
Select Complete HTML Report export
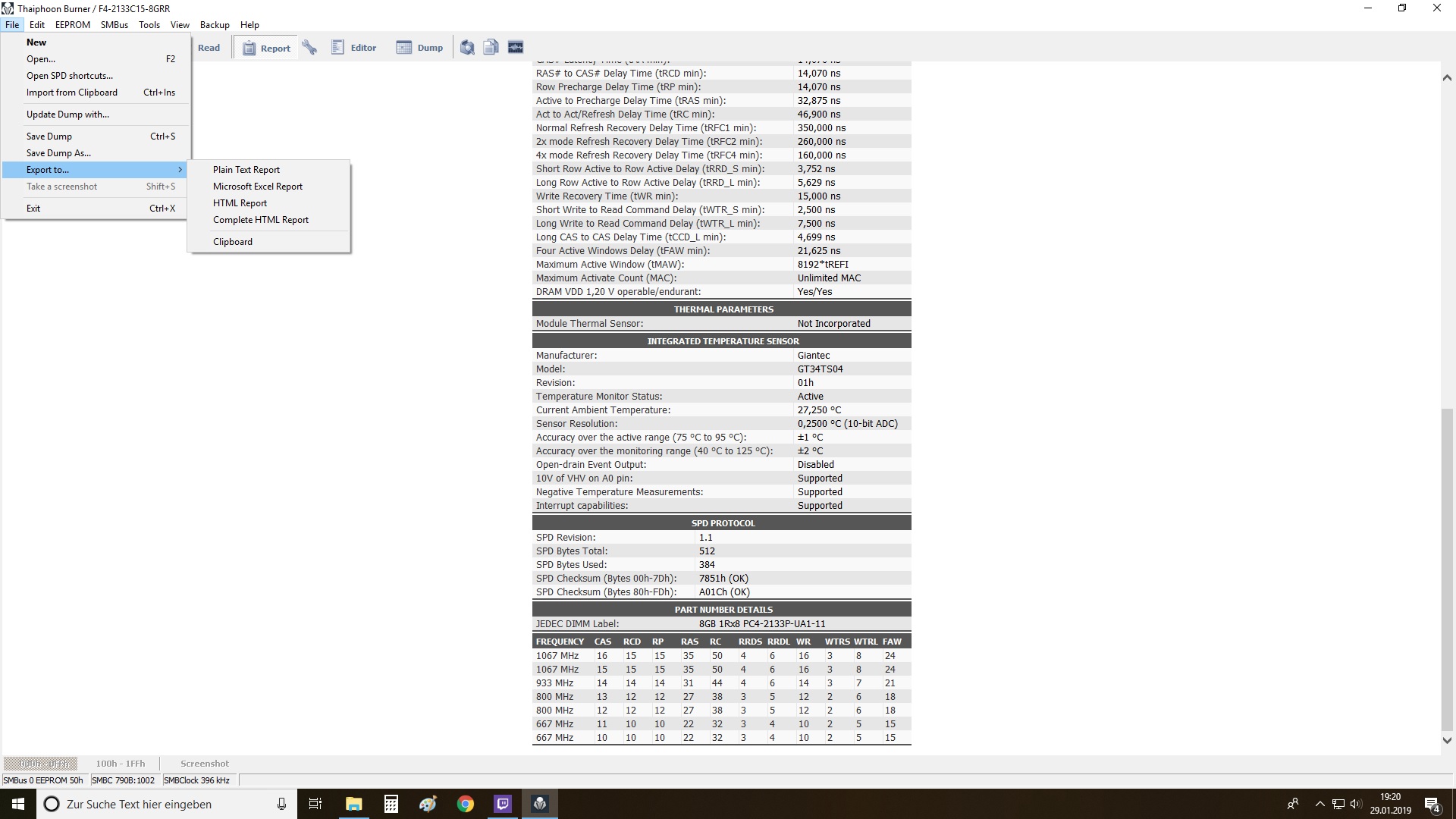tap(261, 220)
